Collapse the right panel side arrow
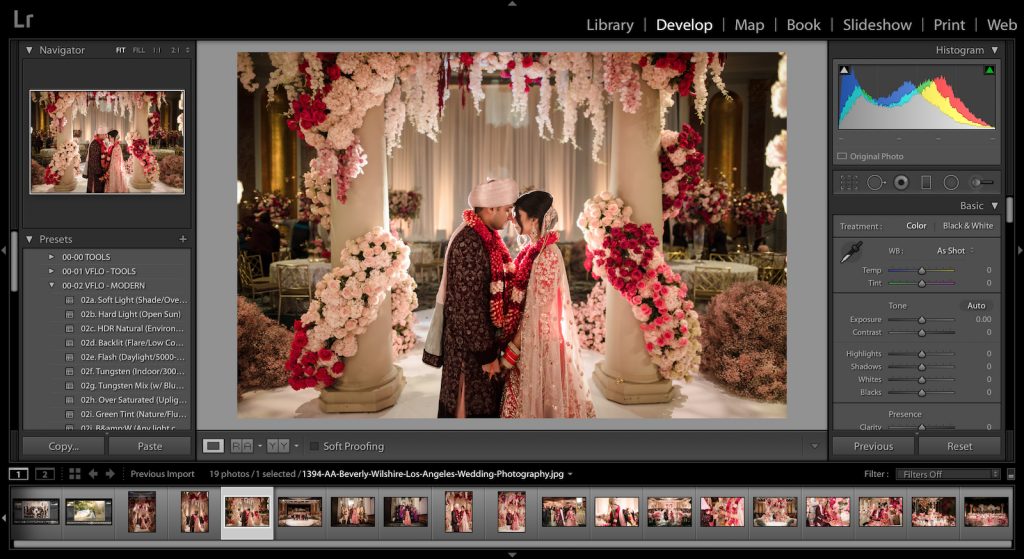The height and width of the screenshot is (559, 1024). point(1020,250)
